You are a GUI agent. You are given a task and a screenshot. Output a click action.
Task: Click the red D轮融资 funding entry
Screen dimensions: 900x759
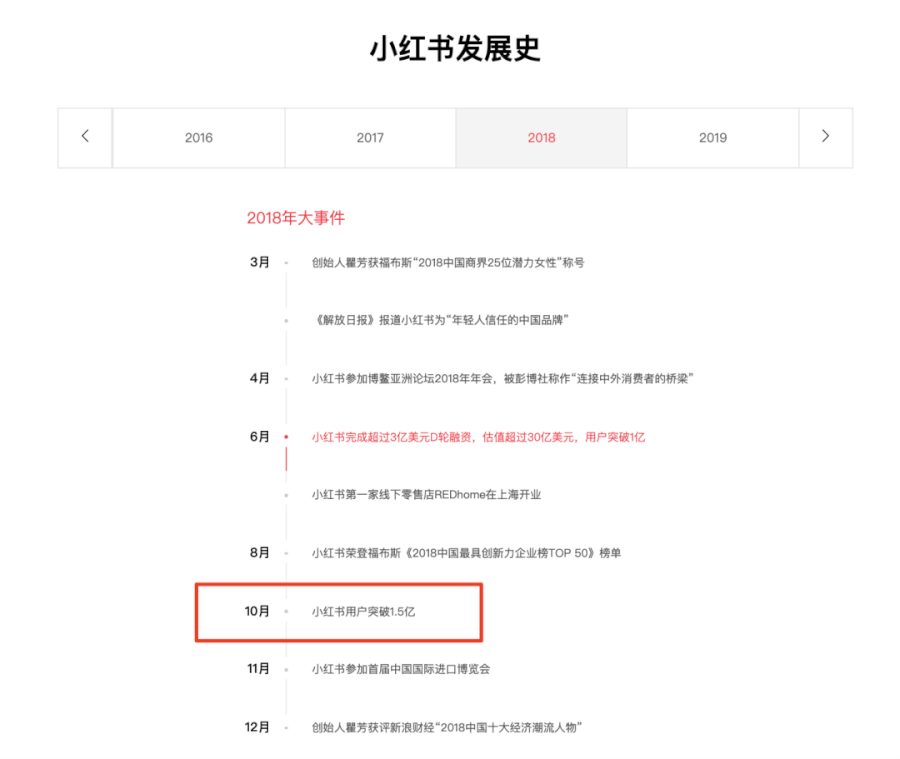(478, 437)
